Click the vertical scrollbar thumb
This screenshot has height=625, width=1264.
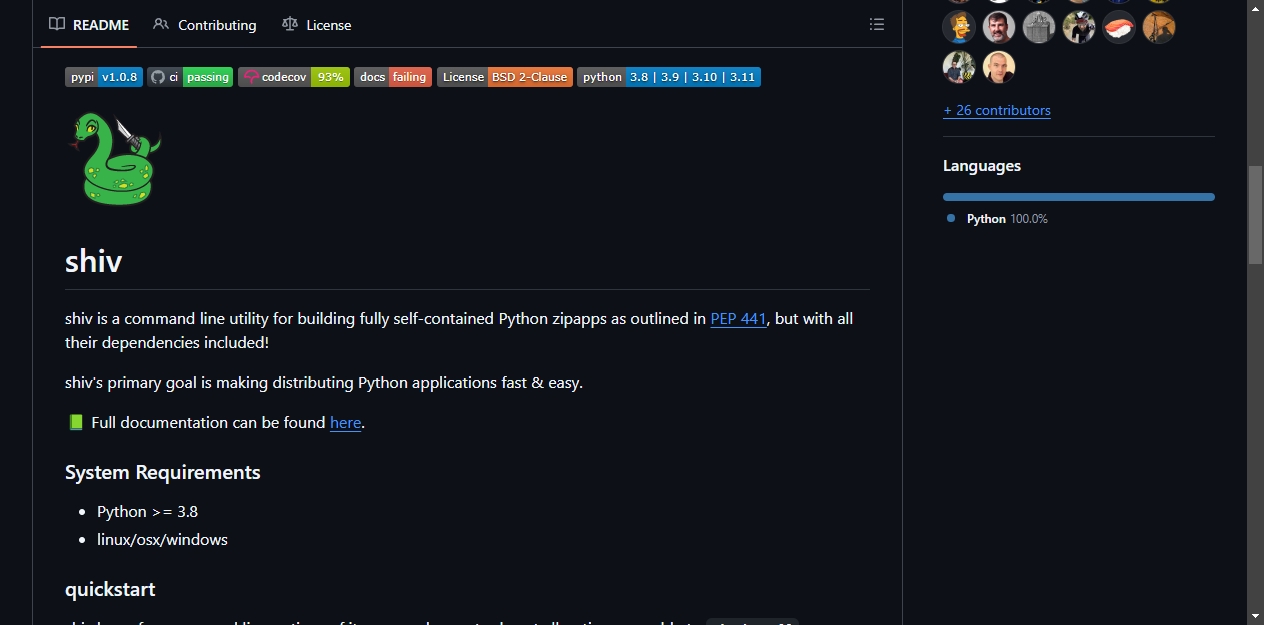(1255, 214)
